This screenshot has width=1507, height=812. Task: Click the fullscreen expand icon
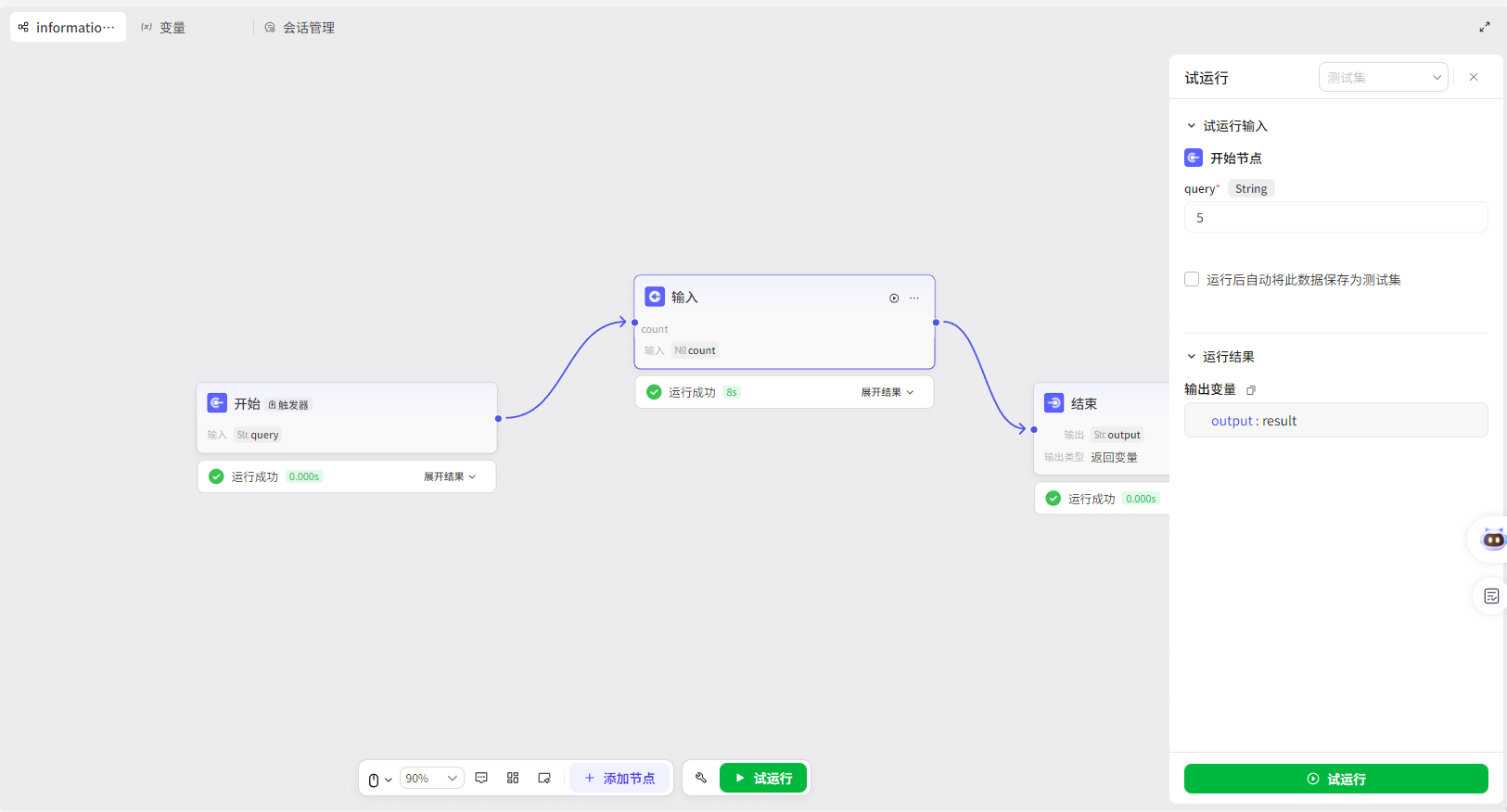pos(1485,27)
